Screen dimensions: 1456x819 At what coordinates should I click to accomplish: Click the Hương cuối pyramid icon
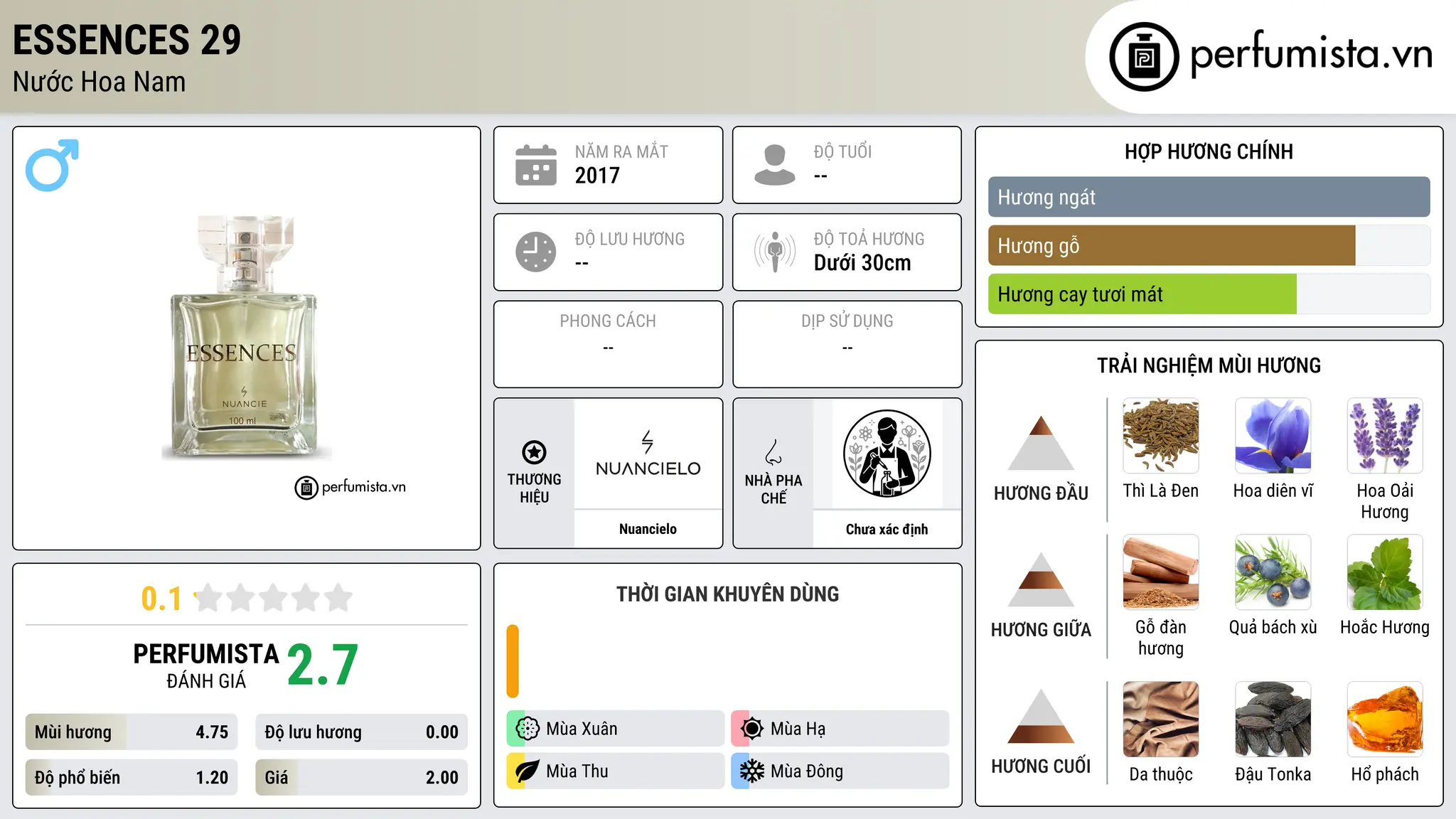point(1041,716)
